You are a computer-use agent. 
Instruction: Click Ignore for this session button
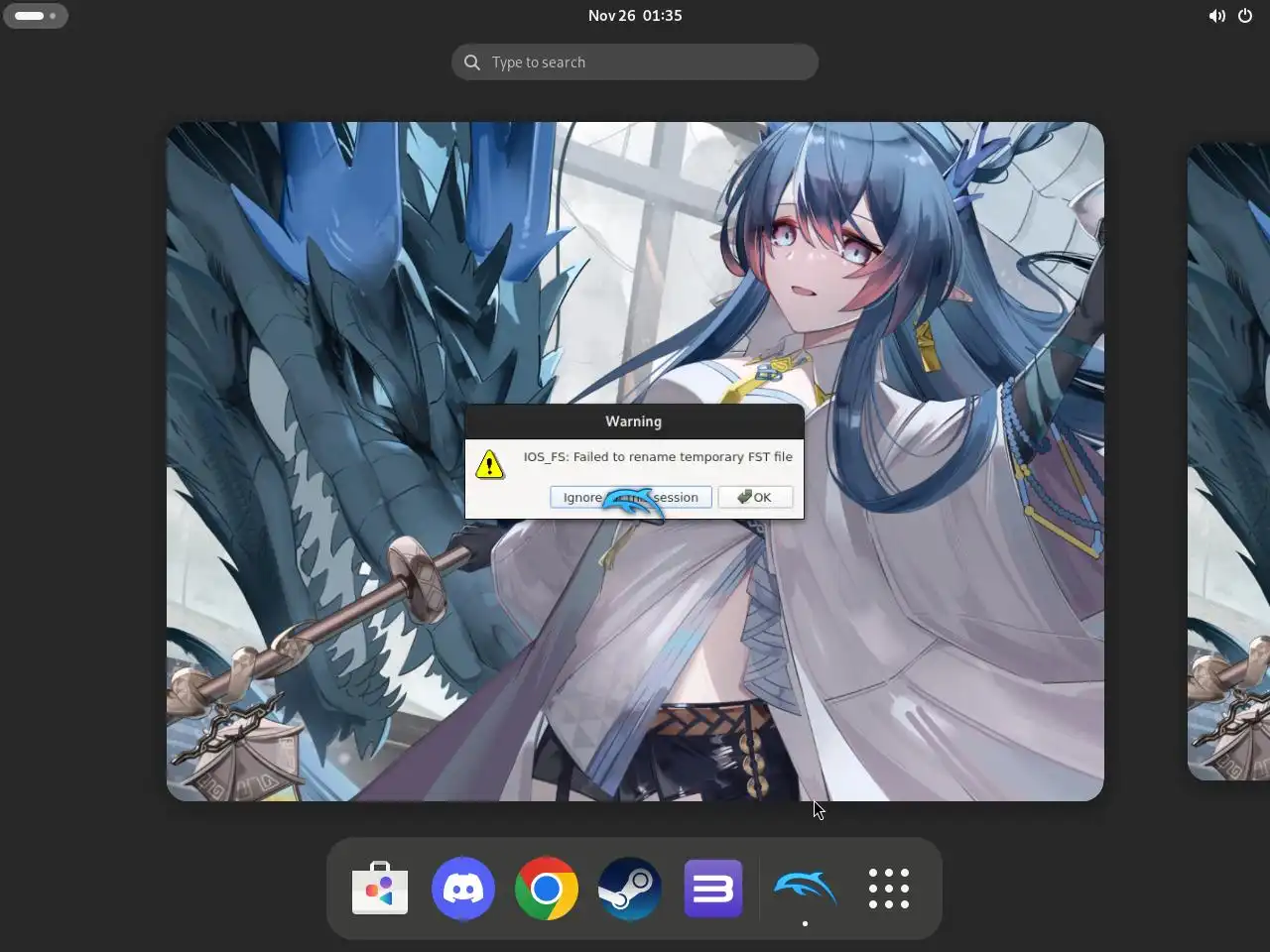coord(631,497)
